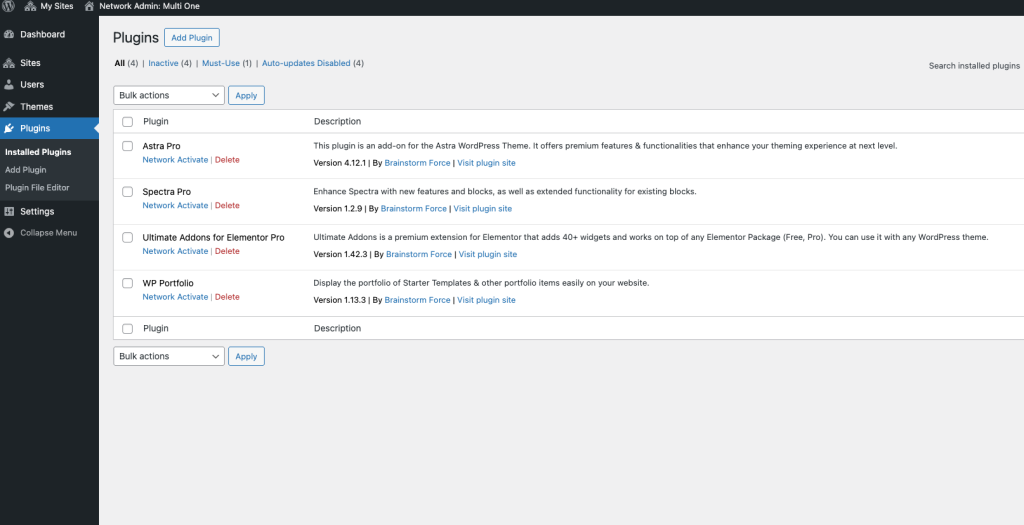
Task: Open Add Plugin submenu item
Action: (25, 170)
